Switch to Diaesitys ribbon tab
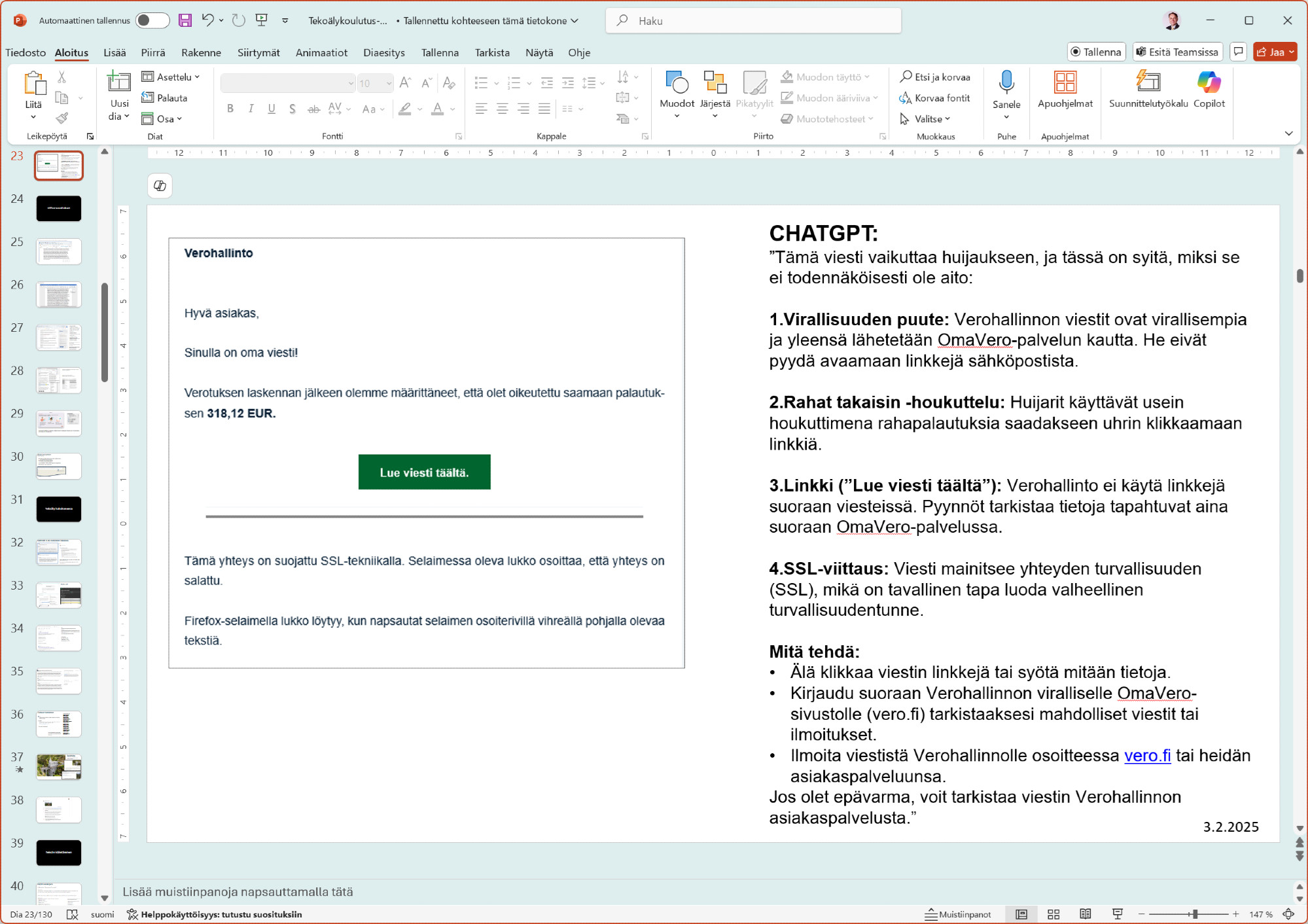1308x924 pixels. (384, 52)
